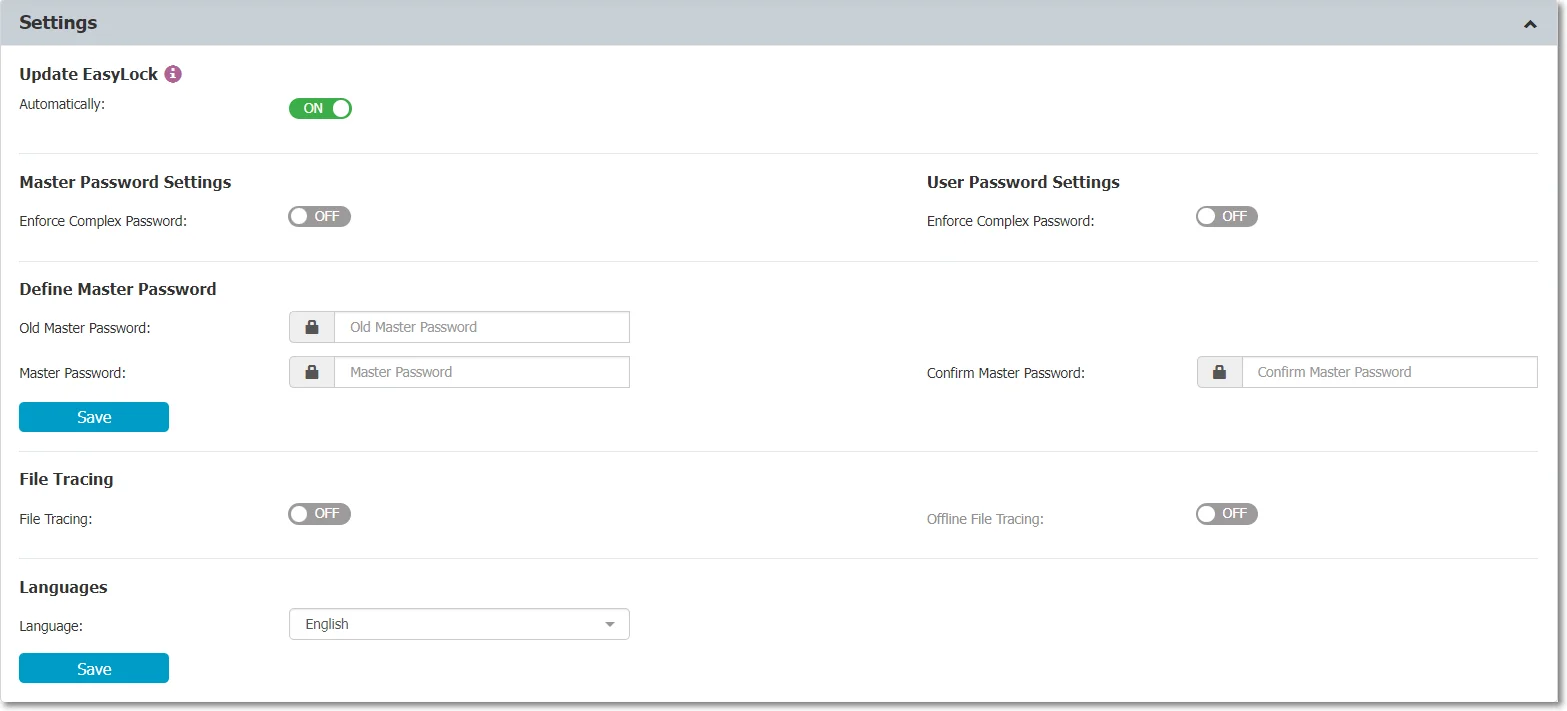Click the Language: label
This screenshot has width=1567, height=711.
(x=51, y=626)
